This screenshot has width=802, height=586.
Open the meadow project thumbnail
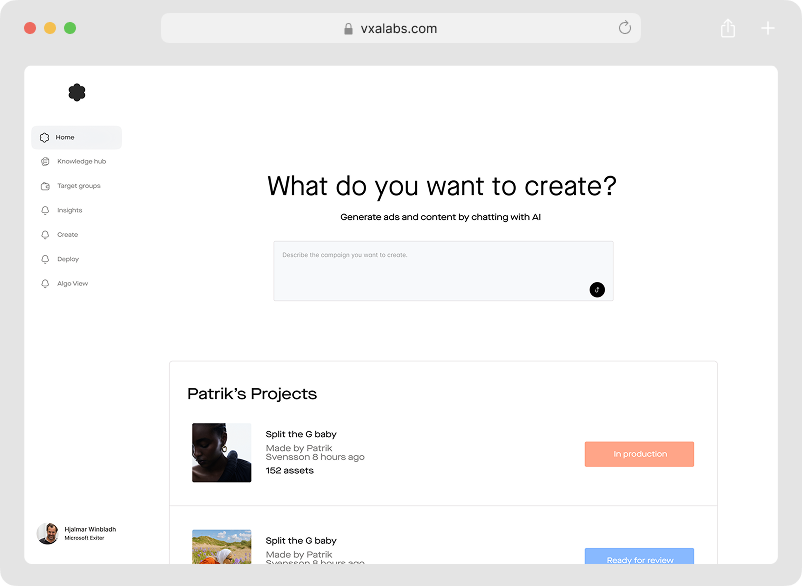point(221,547)
